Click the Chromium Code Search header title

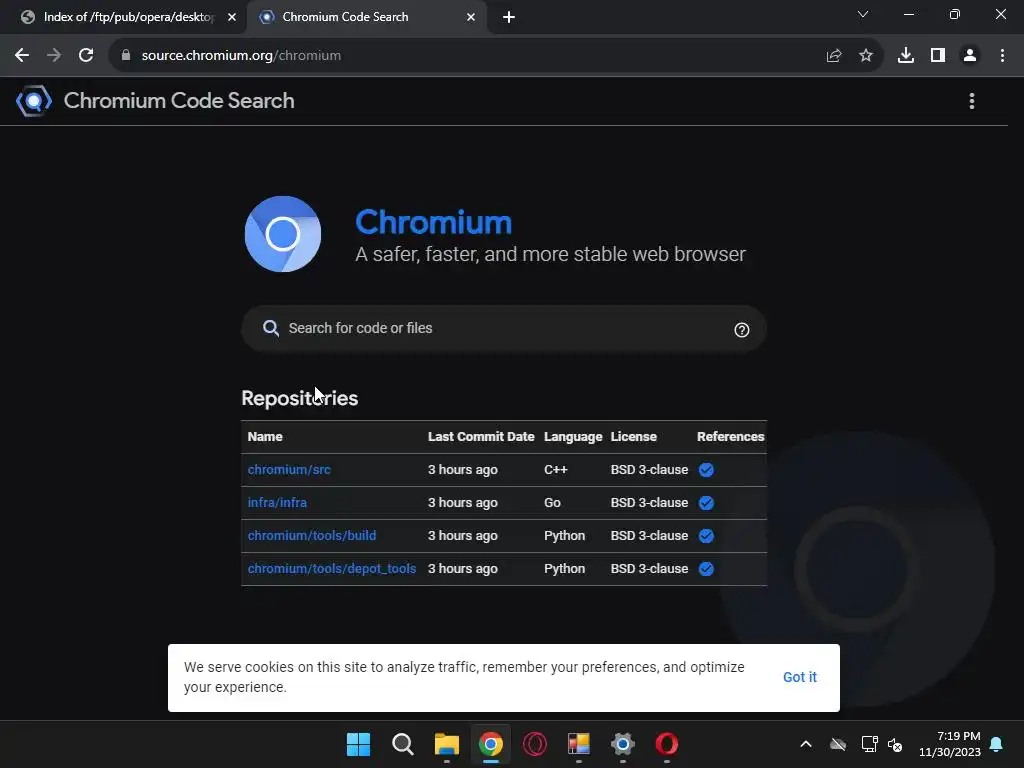click(179, 101)
